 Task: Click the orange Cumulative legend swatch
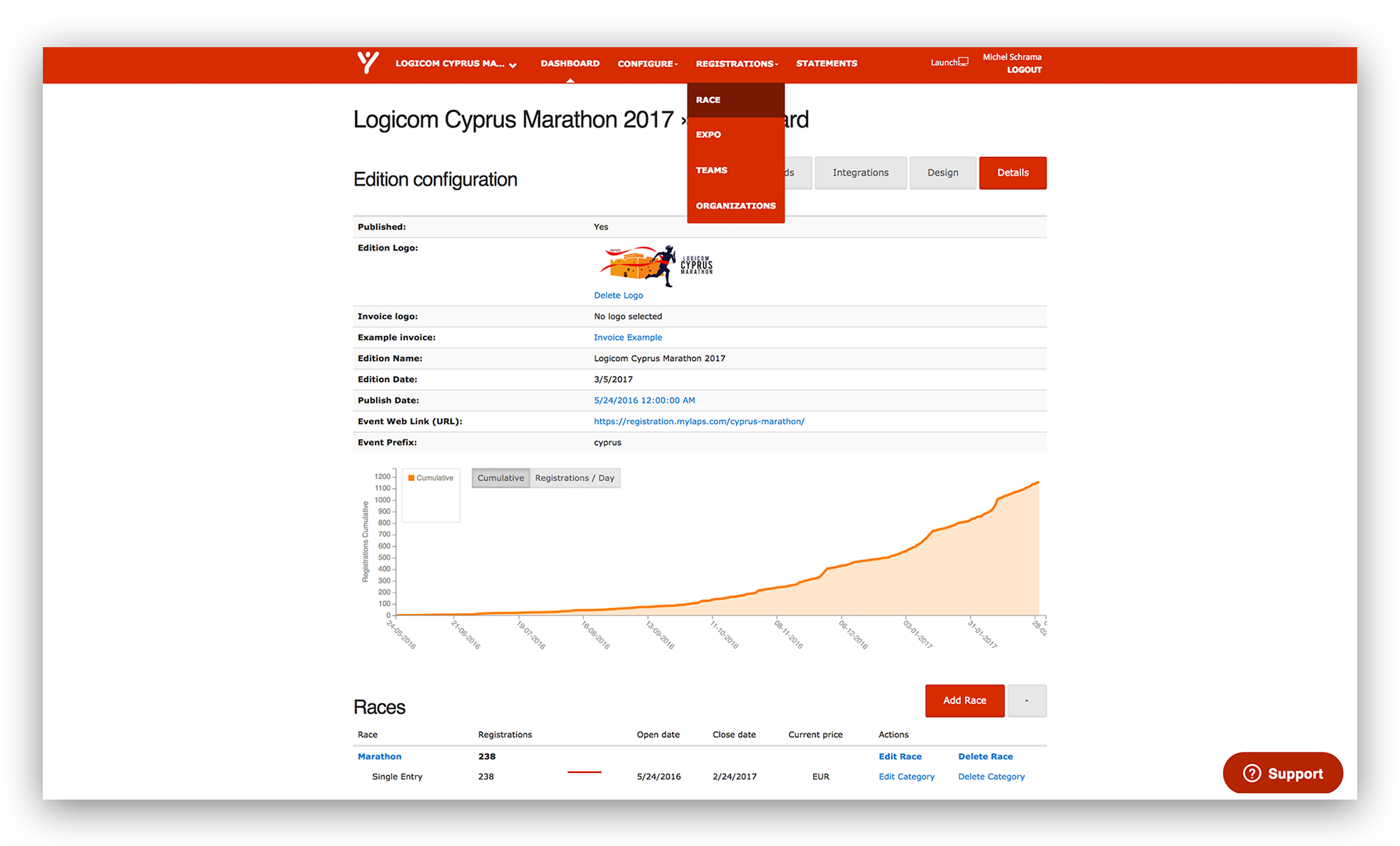411,478
